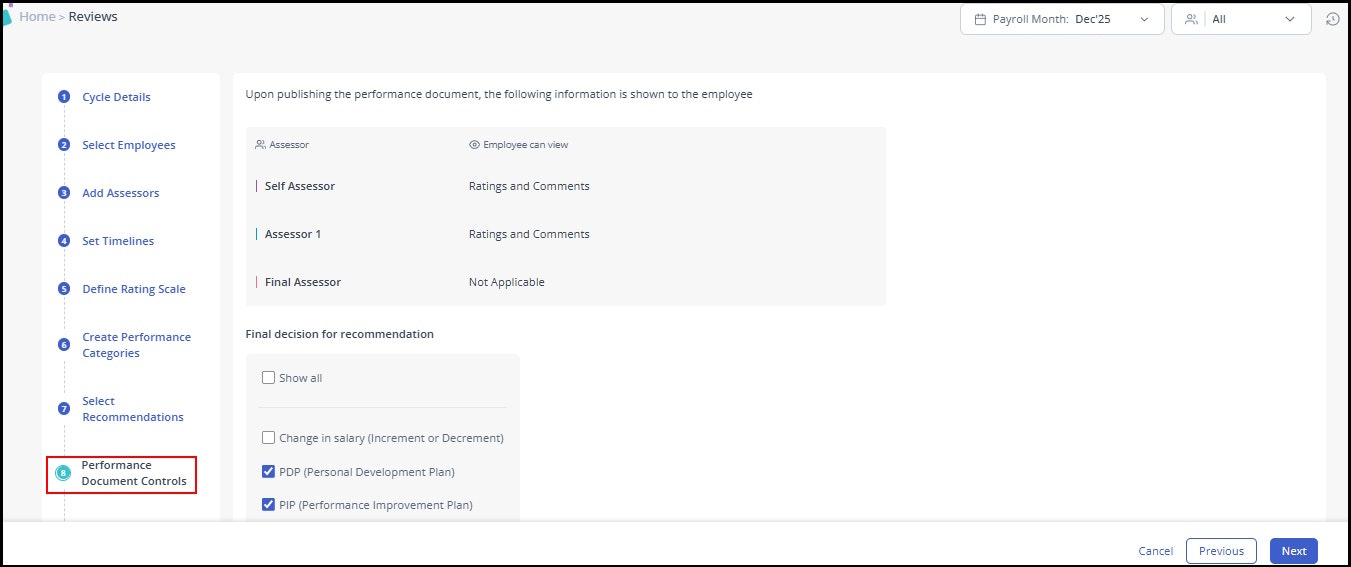Open Create Performance Categories step

click(x=136, y=345)
